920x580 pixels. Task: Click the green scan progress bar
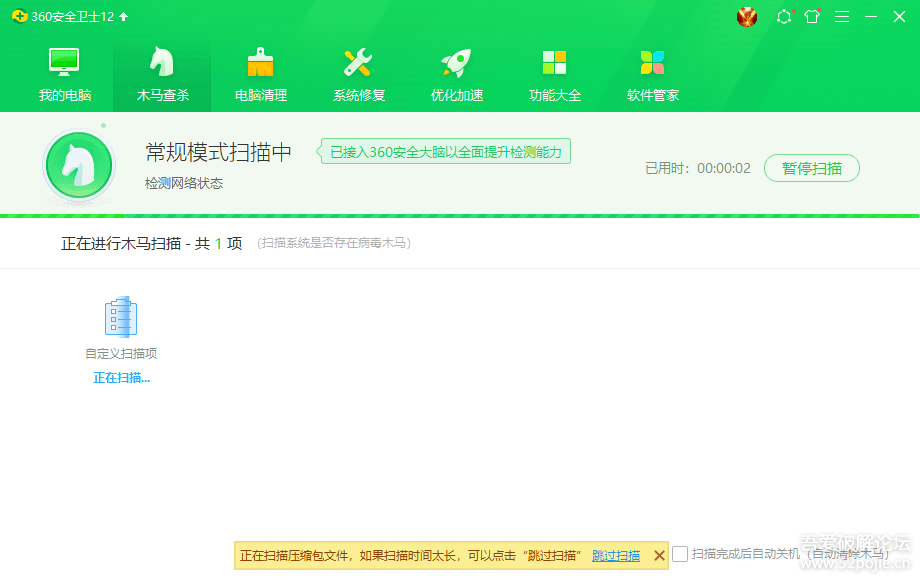[x=460, y=216]
